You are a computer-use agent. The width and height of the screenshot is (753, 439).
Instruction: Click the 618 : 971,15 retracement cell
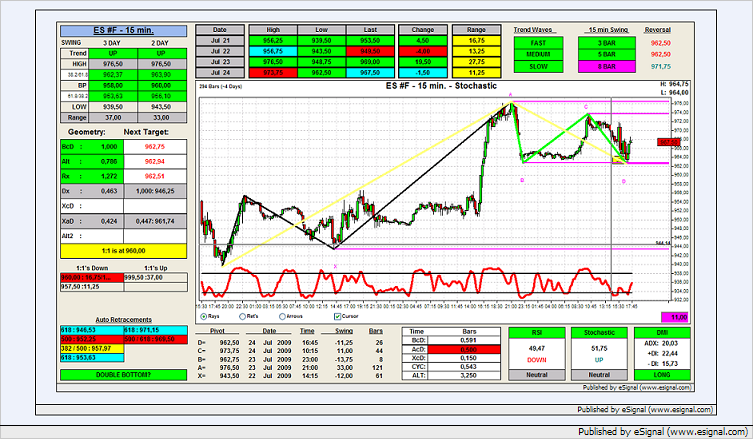tap(153, 329)
